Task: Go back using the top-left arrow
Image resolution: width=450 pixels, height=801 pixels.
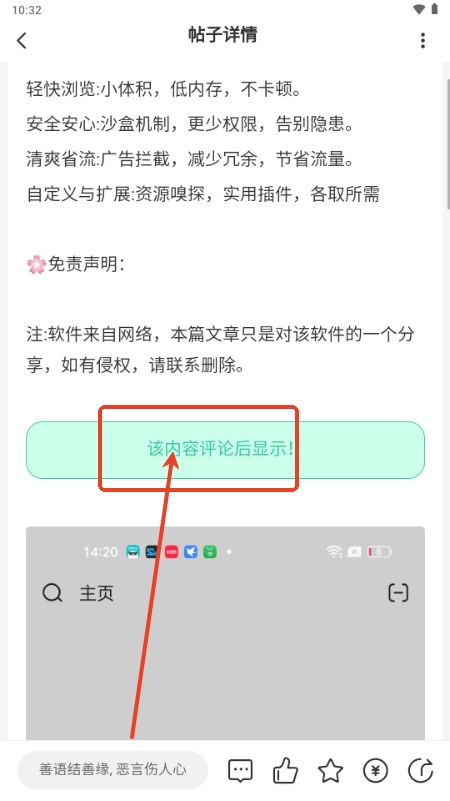Action: pyautogui.click(x=21, y=40)
